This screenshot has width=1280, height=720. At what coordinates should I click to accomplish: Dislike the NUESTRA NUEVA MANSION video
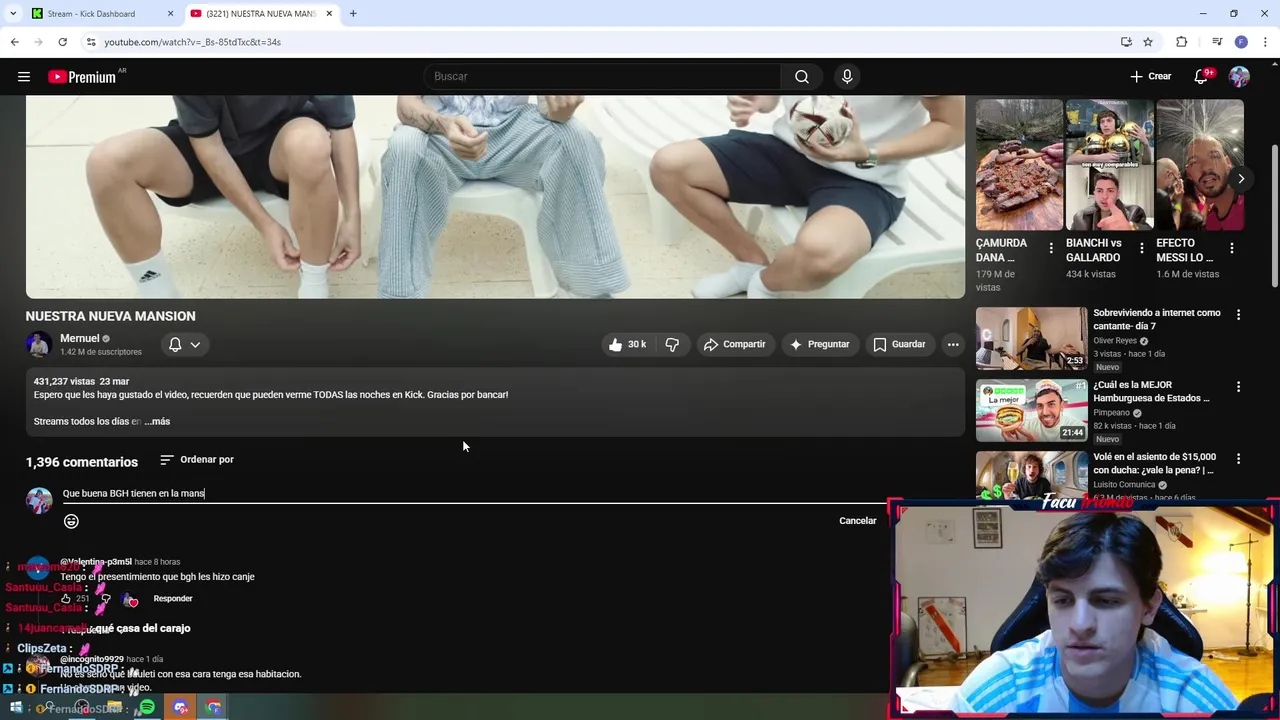672,344
